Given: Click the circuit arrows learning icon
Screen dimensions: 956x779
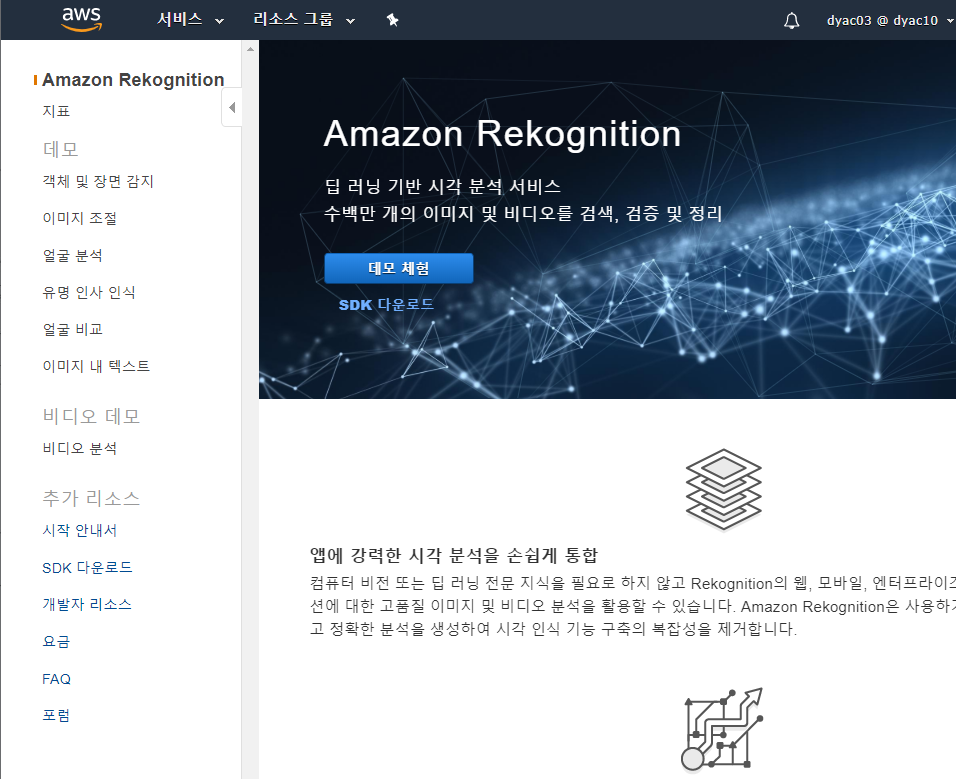Looking at the screenshot, I should point(722,729).
